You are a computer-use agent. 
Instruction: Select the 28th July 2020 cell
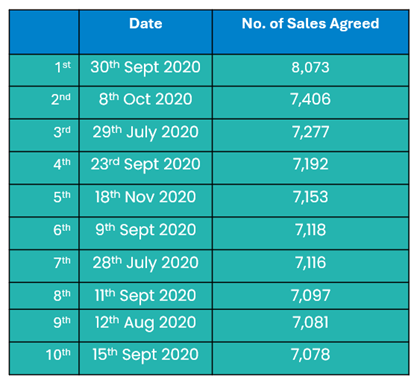point(146,263)
